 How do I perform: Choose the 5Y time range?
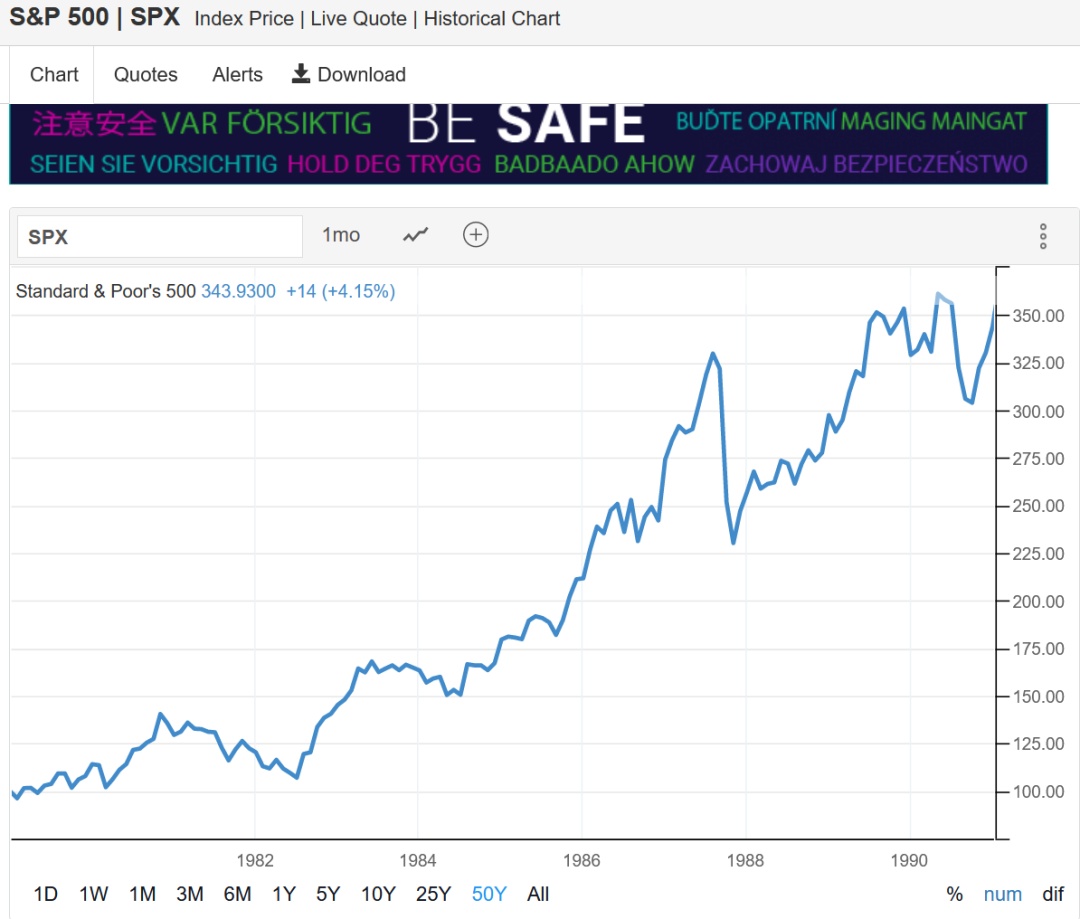pos(328,894)
